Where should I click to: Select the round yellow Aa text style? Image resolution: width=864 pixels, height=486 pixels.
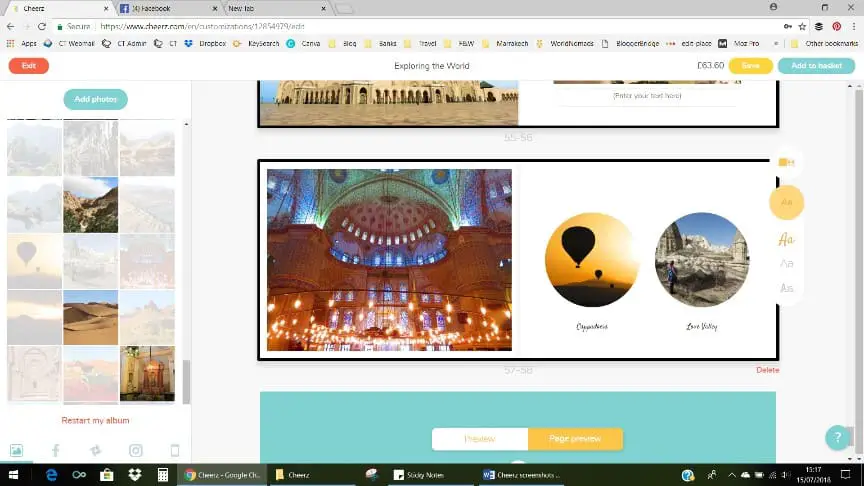click(x=786, y=202)
